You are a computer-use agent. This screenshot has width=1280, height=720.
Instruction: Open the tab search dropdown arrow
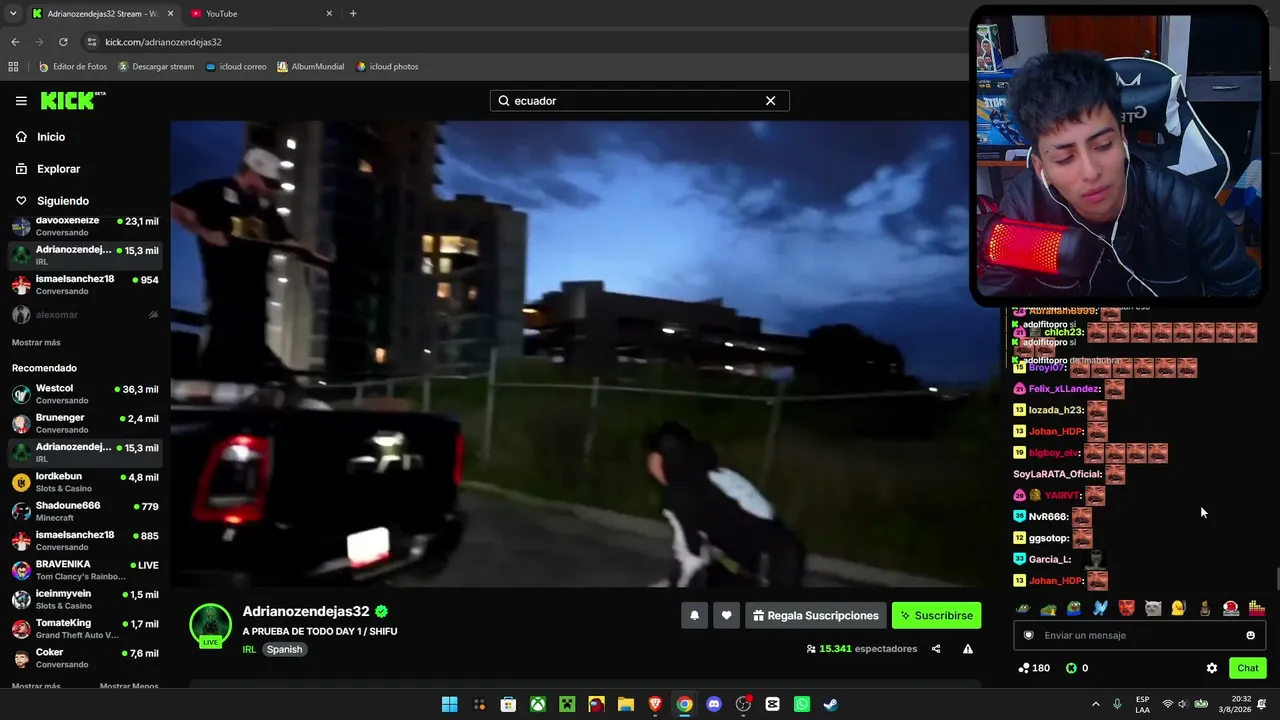pos(13,14)
